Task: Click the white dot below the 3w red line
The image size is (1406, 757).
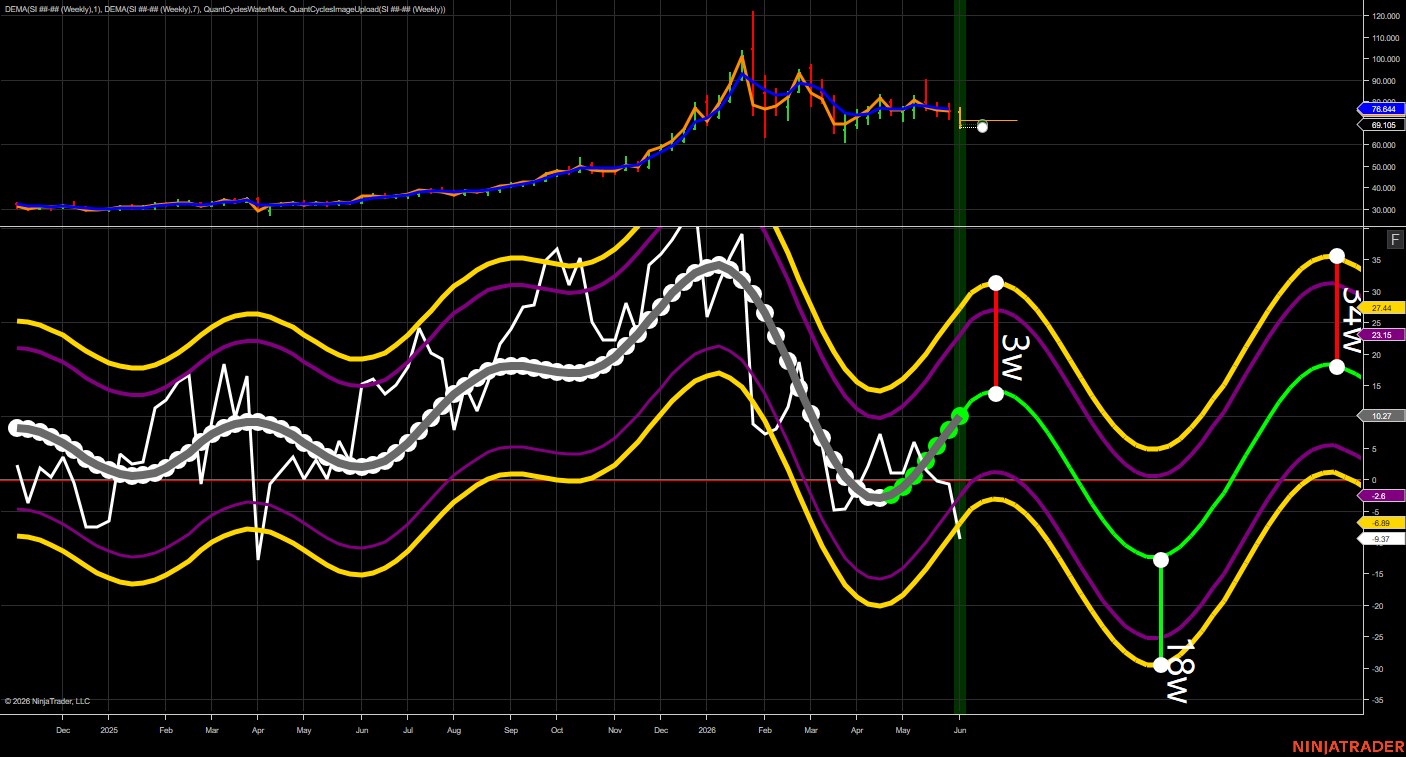Action: [996, 394]
